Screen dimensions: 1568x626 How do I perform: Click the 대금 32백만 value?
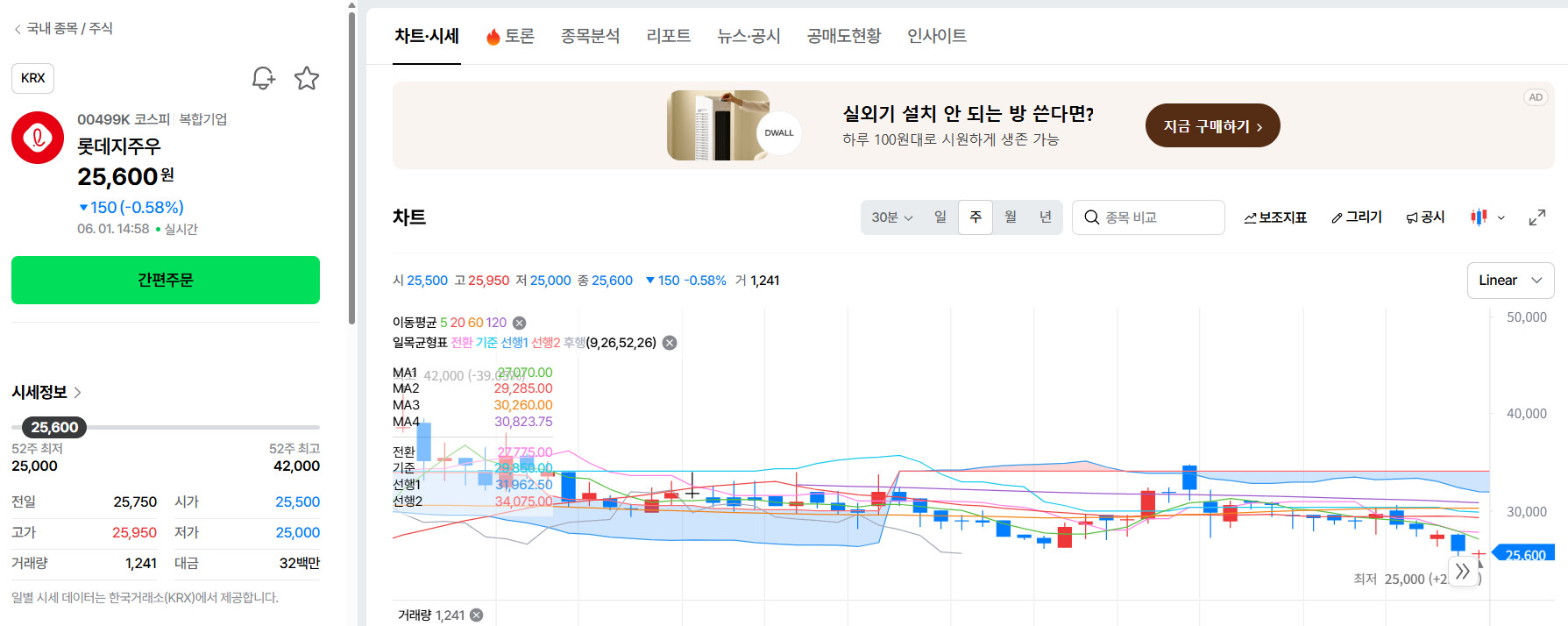300,564
